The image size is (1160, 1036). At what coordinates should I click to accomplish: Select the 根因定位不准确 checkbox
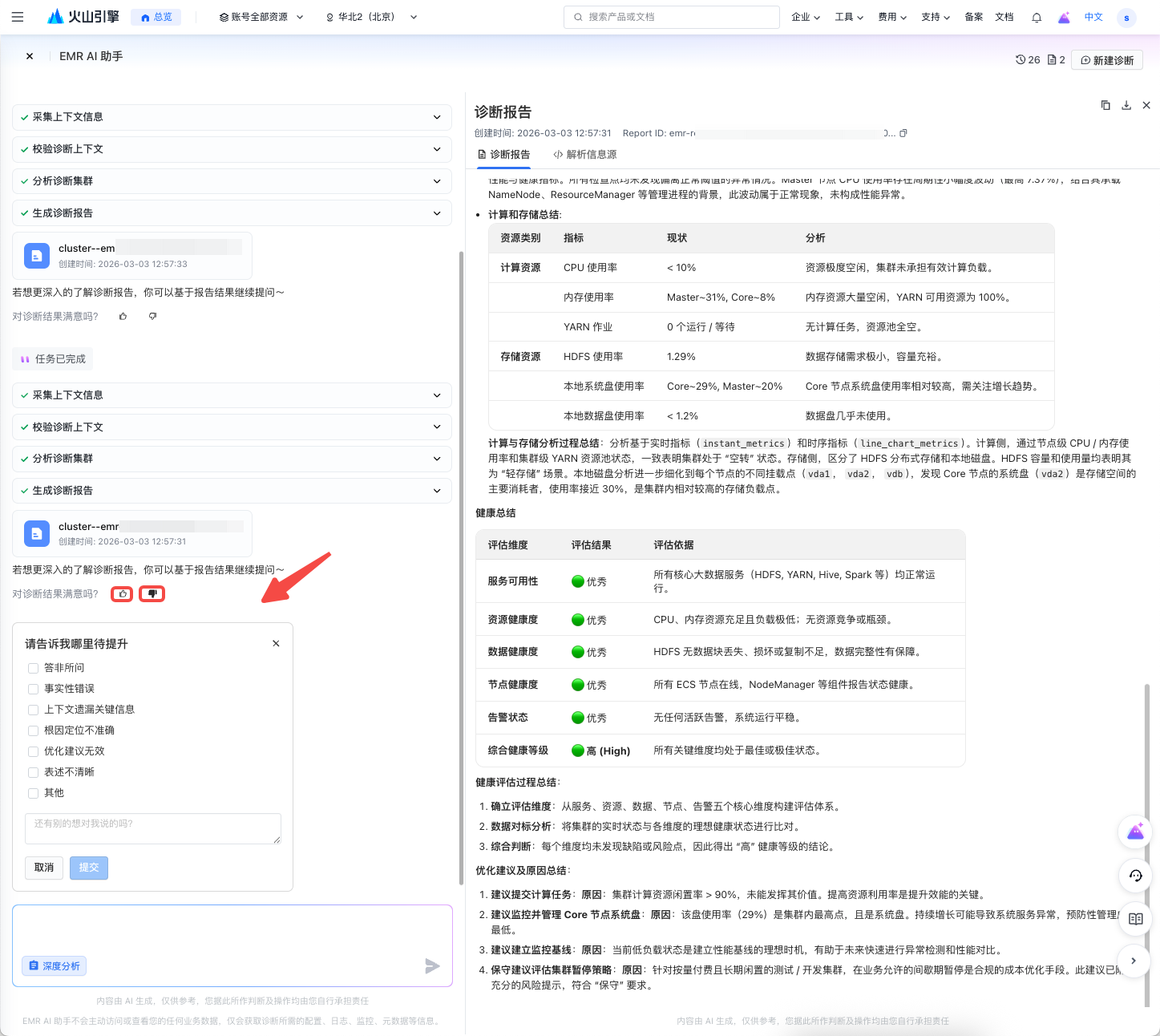(34, 730)
